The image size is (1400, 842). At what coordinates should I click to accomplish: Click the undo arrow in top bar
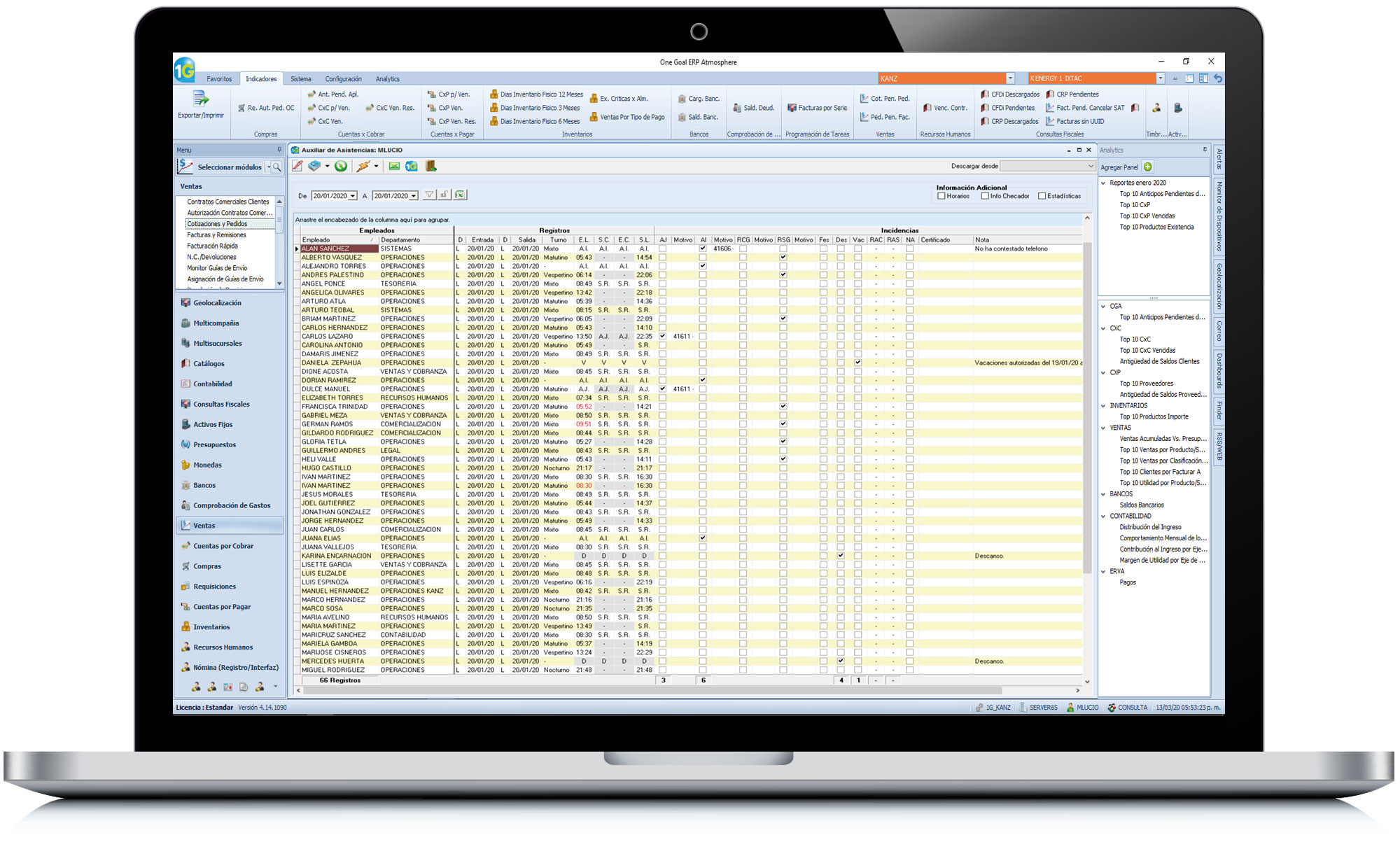pyautogui.click(x=1218, y=78)
